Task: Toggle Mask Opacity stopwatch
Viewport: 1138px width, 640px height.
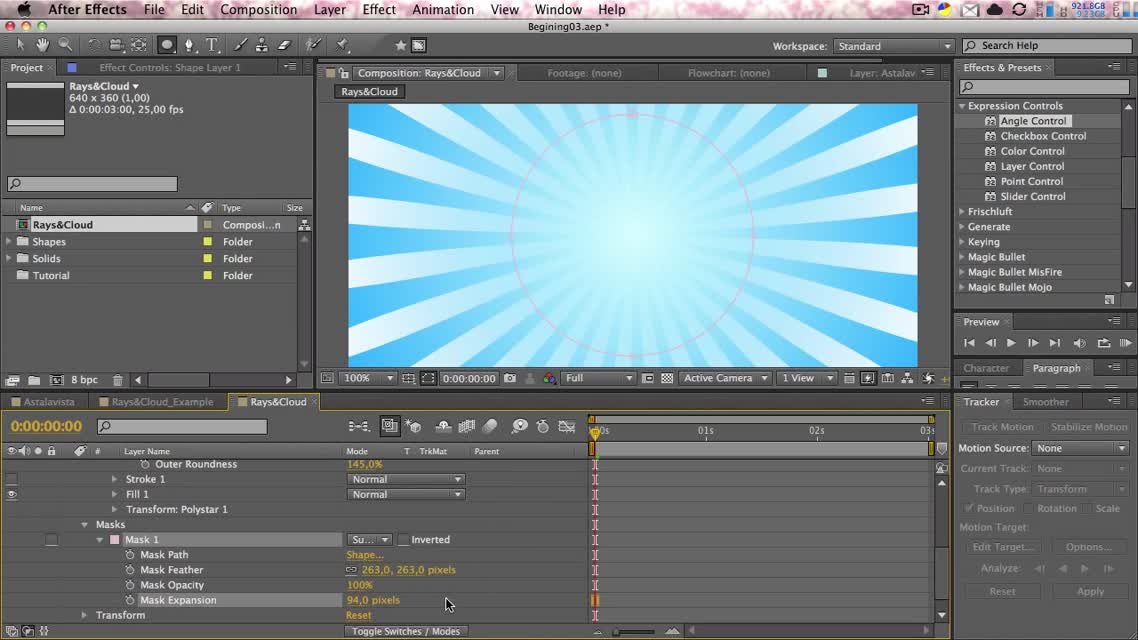Action: tap(130, 585)
